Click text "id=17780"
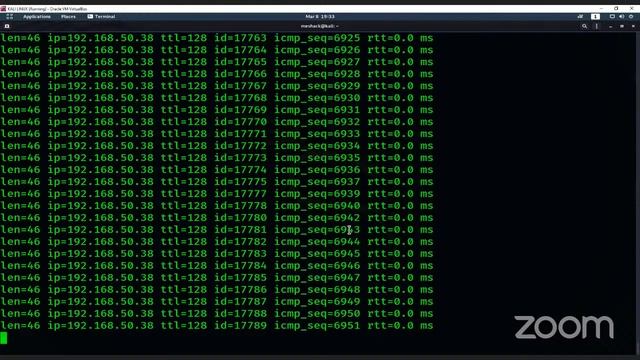 pyautogui.click(x=240, y=218)
